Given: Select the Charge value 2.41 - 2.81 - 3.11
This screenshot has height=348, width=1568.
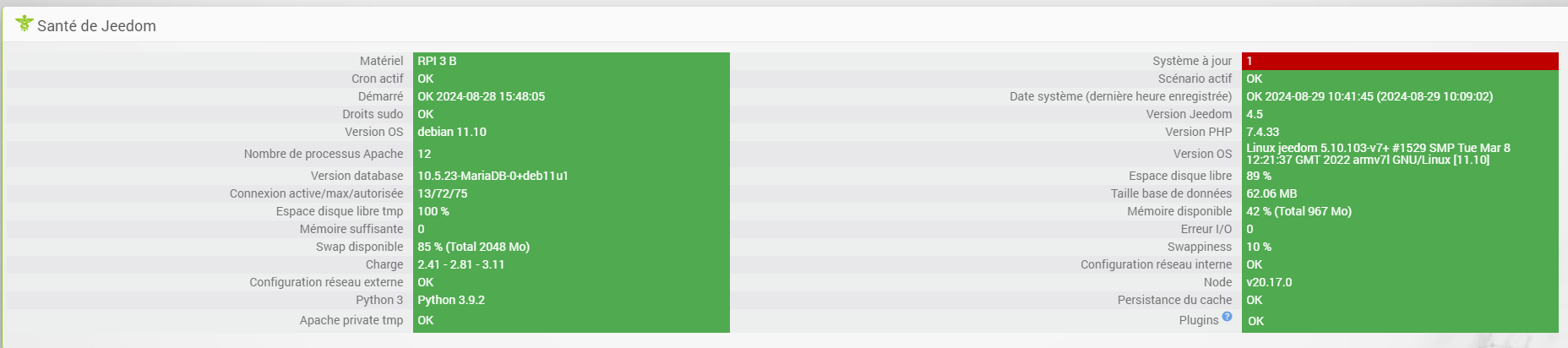Looking at the screenshot, I should tap(460, 264).
